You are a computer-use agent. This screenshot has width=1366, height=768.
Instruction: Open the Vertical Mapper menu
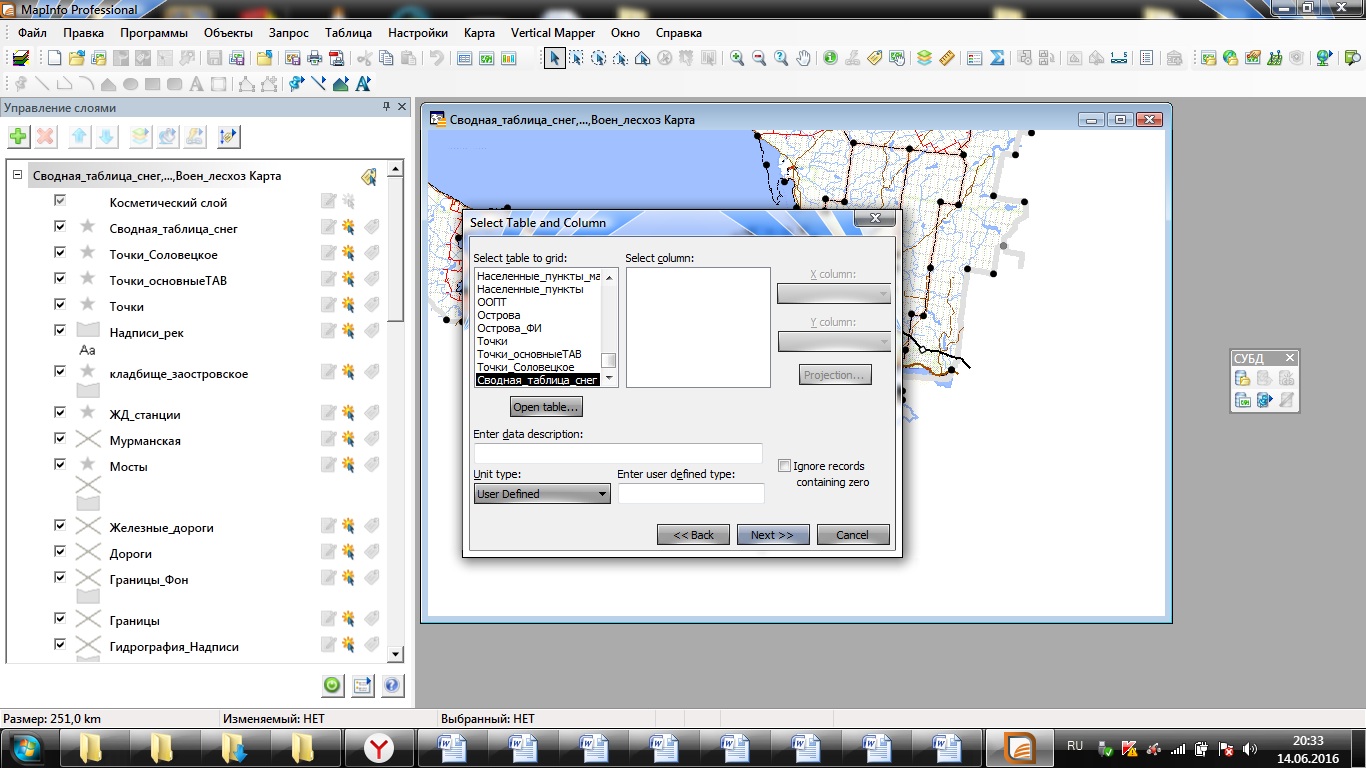point(552,32)
